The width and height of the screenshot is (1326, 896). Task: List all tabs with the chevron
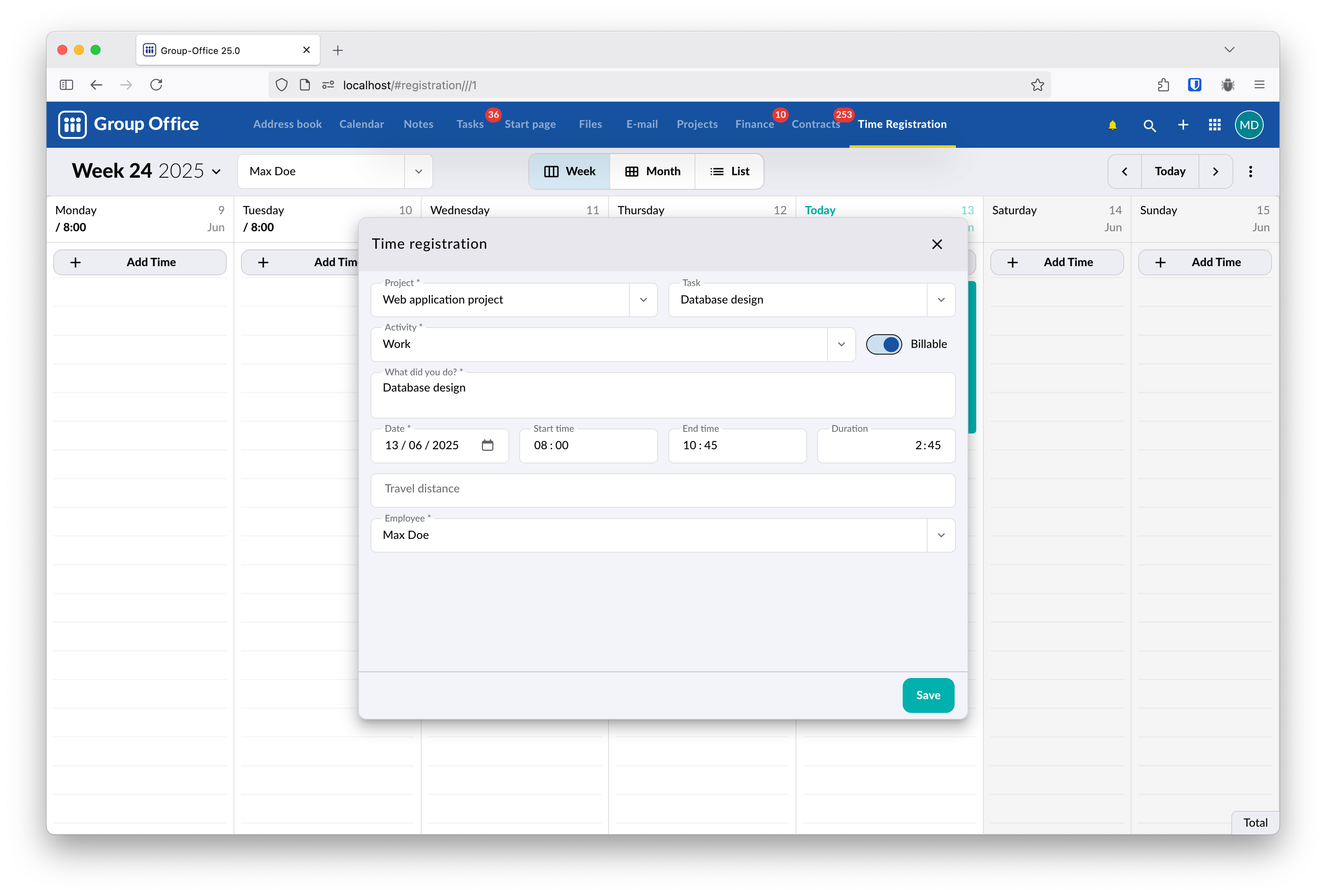[1229, 50]
